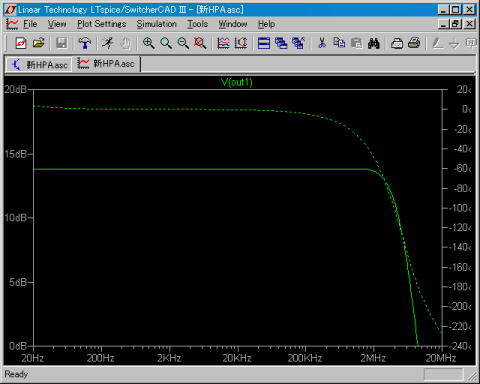
Task: Click the Ready status bar text
Action: click(x=16, y=374)
